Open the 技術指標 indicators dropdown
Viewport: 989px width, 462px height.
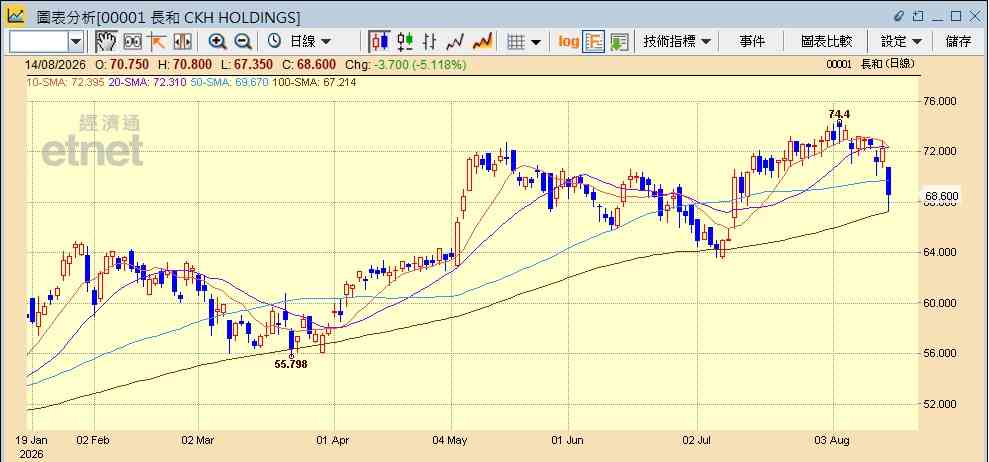[x=677, y=42]
